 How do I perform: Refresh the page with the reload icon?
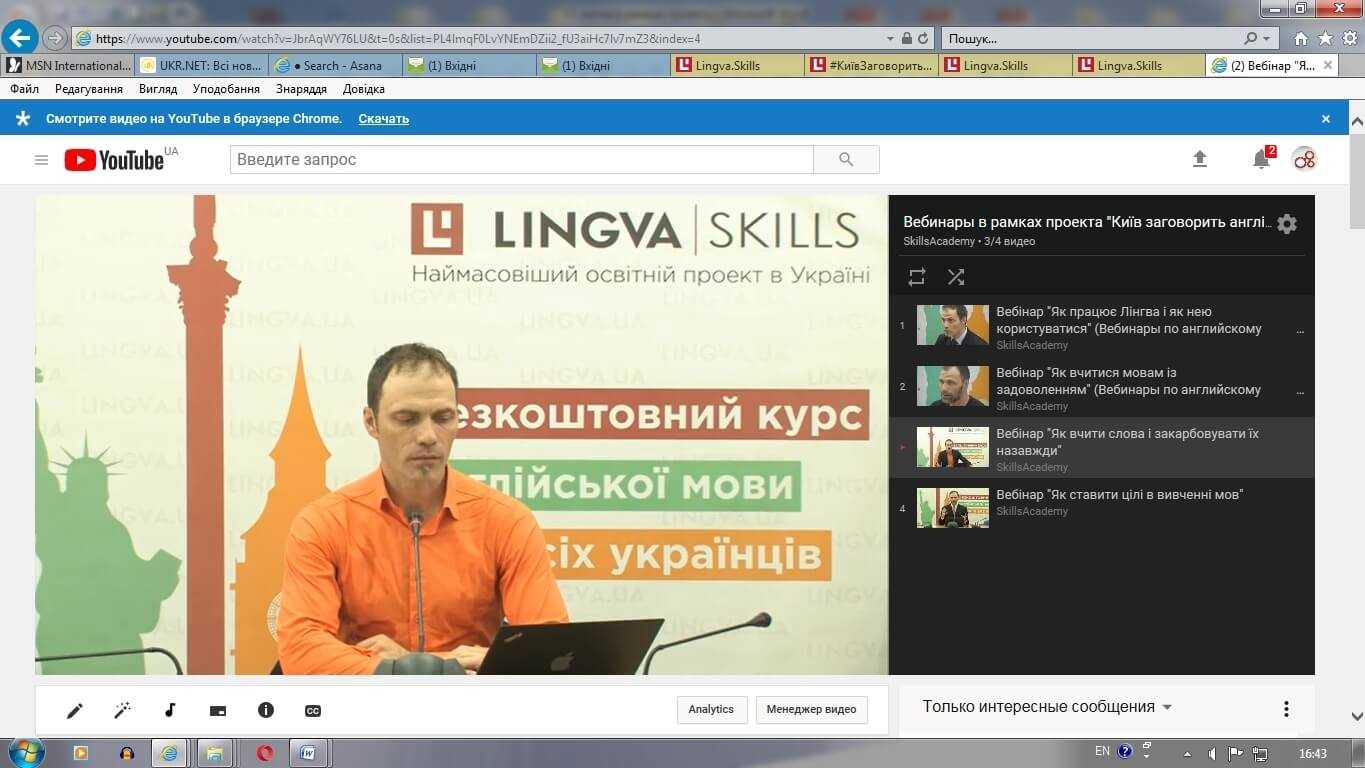[x=922, y=39]
